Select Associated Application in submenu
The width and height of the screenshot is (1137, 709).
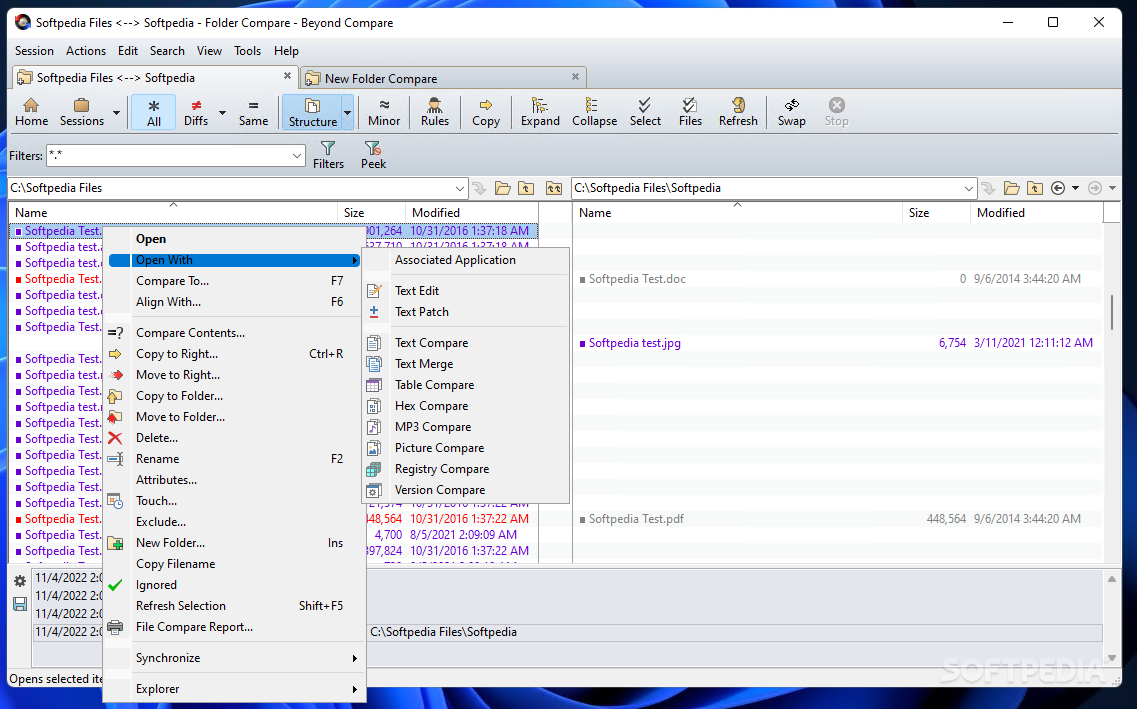pos(466,260)
